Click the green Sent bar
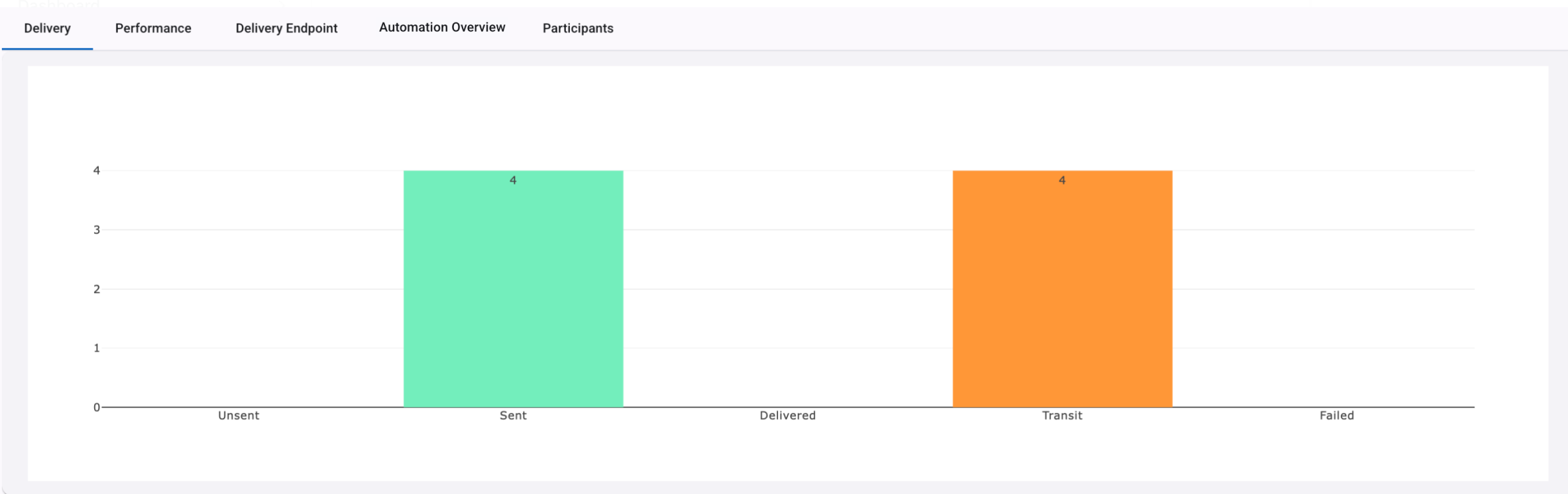The width and height of the screenshot is (1568, 494). point(514,289)
